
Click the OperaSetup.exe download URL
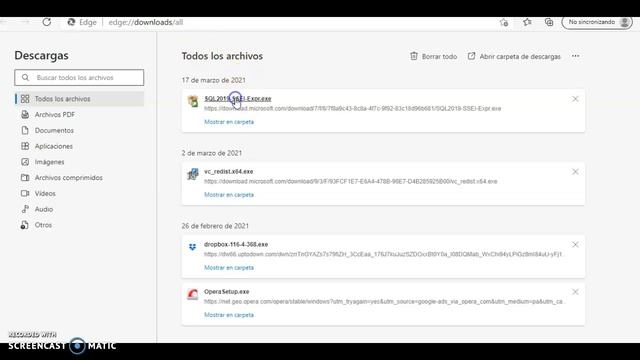[383, 302]
